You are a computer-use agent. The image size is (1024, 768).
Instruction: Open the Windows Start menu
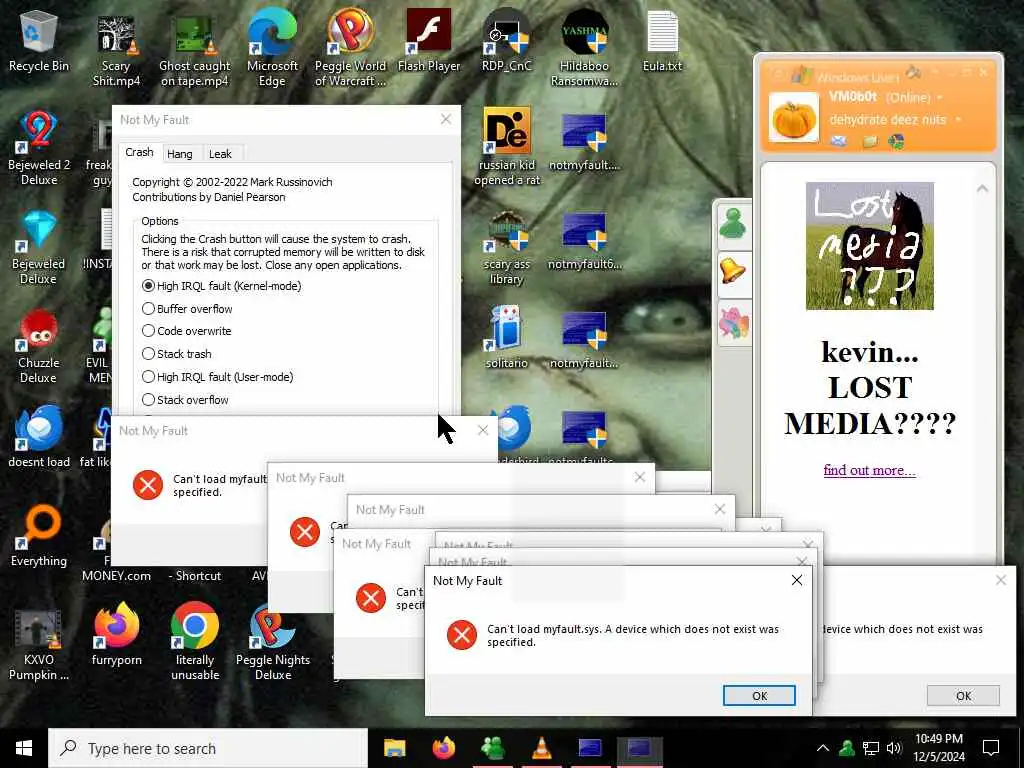coord(24,748)
